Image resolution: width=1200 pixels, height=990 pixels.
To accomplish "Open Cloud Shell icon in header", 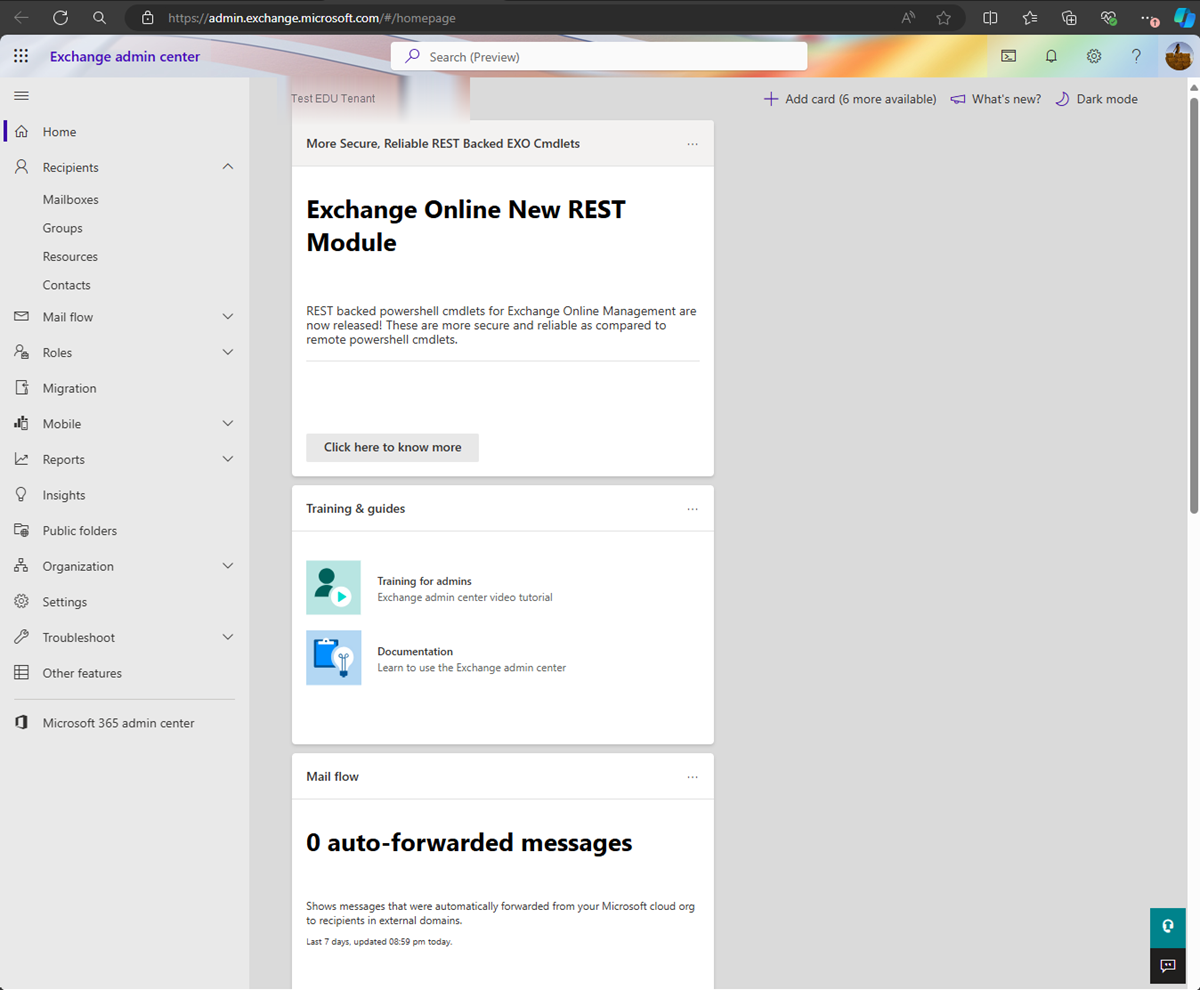I will pyautogui.click(x=1009, y=56).
